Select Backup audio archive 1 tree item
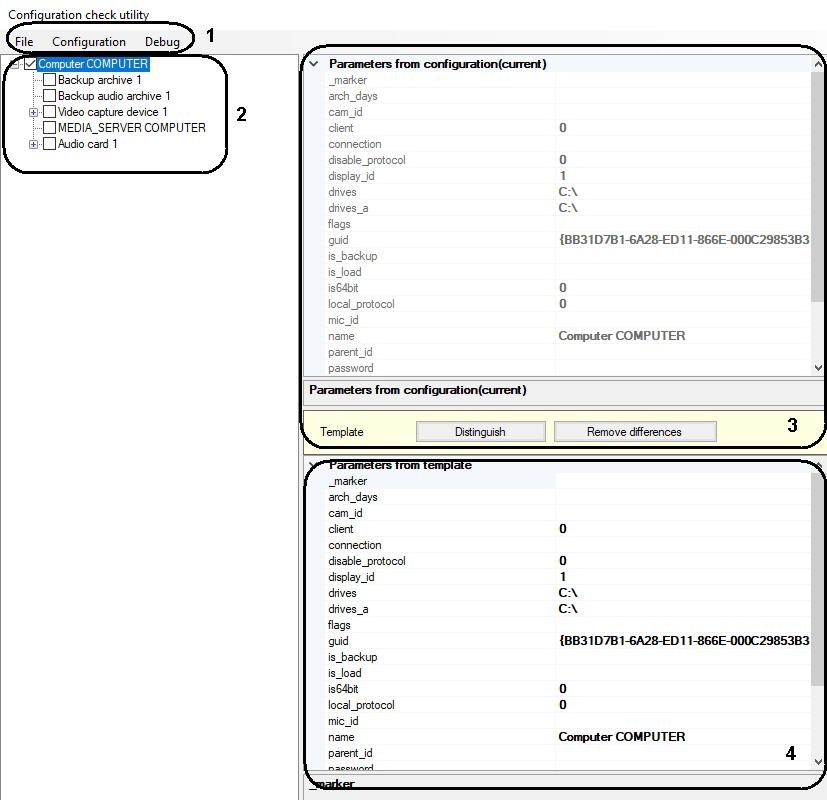This screenshot has height=800, width=827. (114, 95)
